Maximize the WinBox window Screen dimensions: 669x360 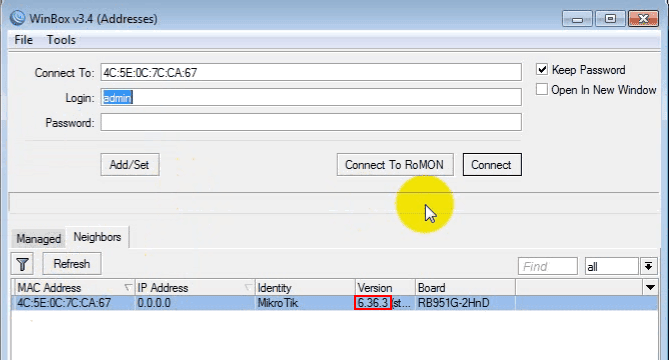pyautogui.click(x=610, y=19)
